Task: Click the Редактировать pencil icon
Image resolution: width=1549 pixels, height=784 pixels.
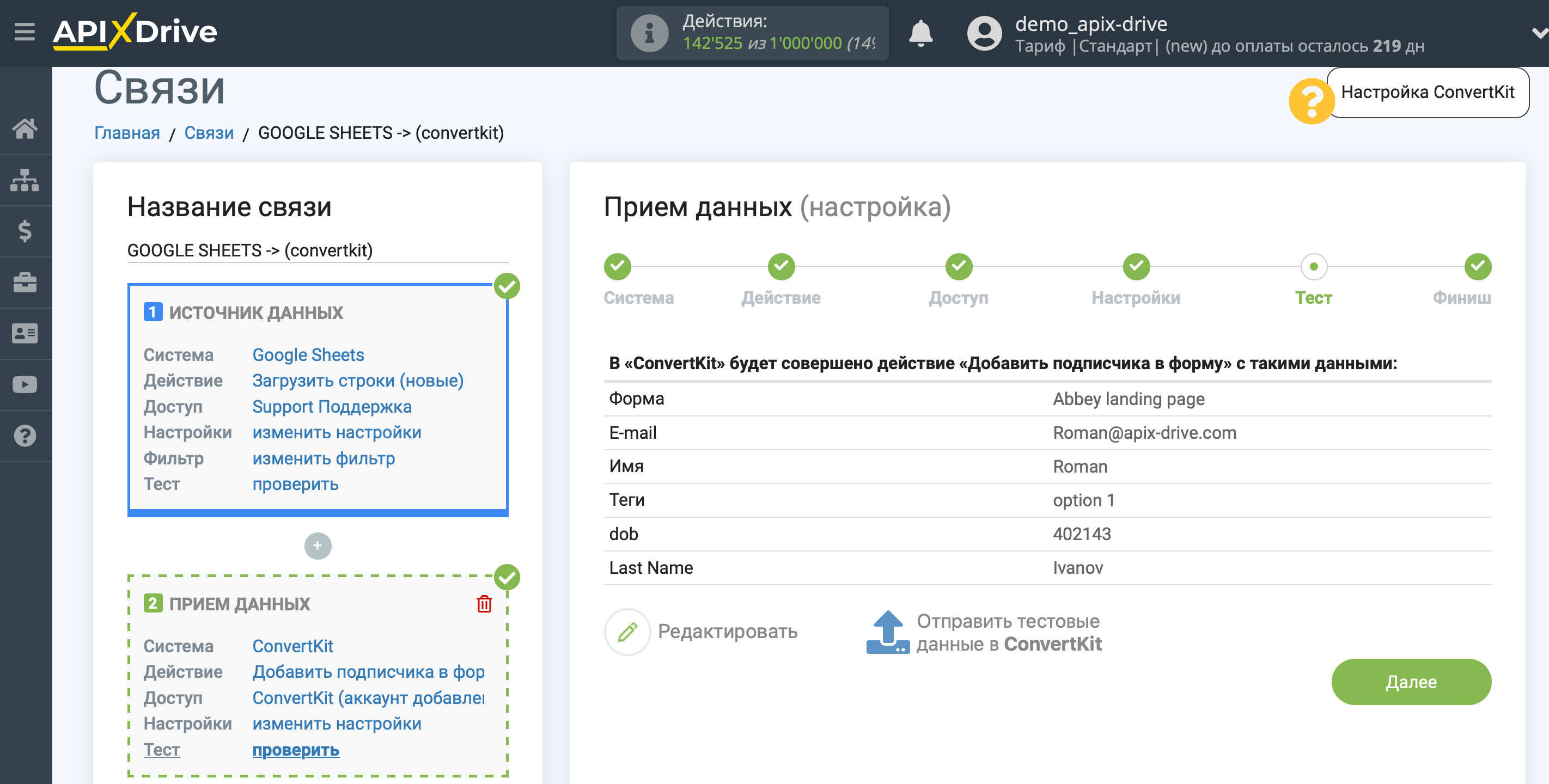Action: 627,632
